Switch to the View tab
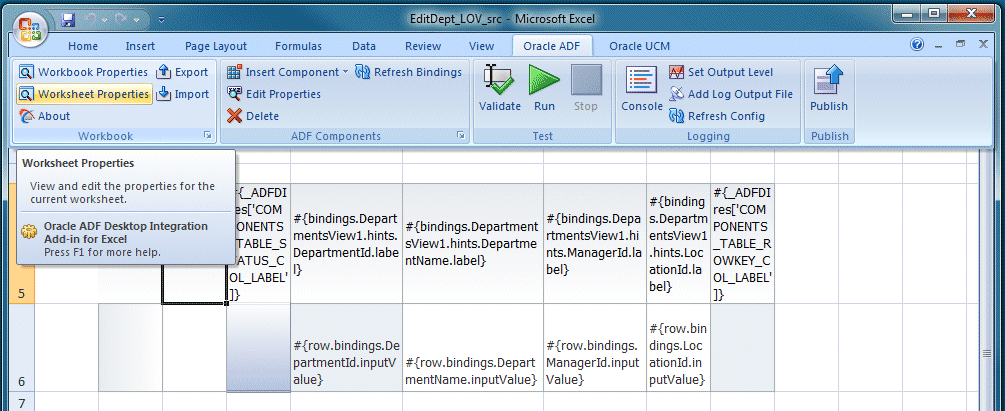The height and width of the screenshot is (411, 1005). tap(481, 46)
